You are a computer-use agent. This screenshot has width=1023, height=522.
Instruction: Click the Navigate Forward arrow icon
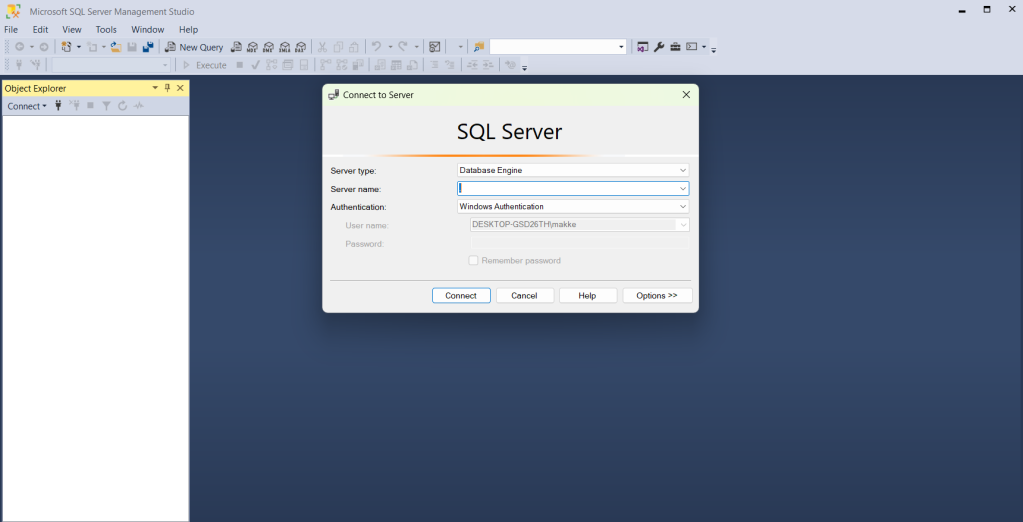[x=44, y=47]
